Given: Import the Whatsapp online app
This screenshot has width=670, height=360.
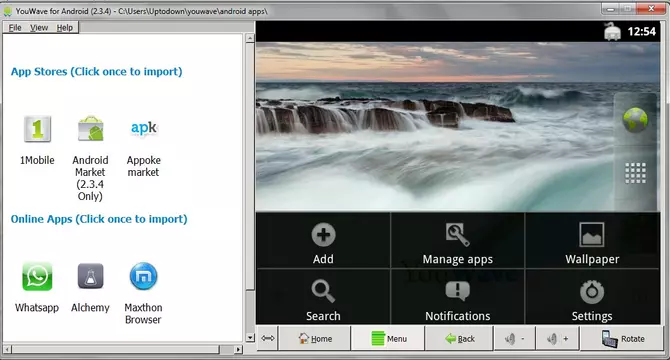Looking at the screenshot, I should point(37,276).
